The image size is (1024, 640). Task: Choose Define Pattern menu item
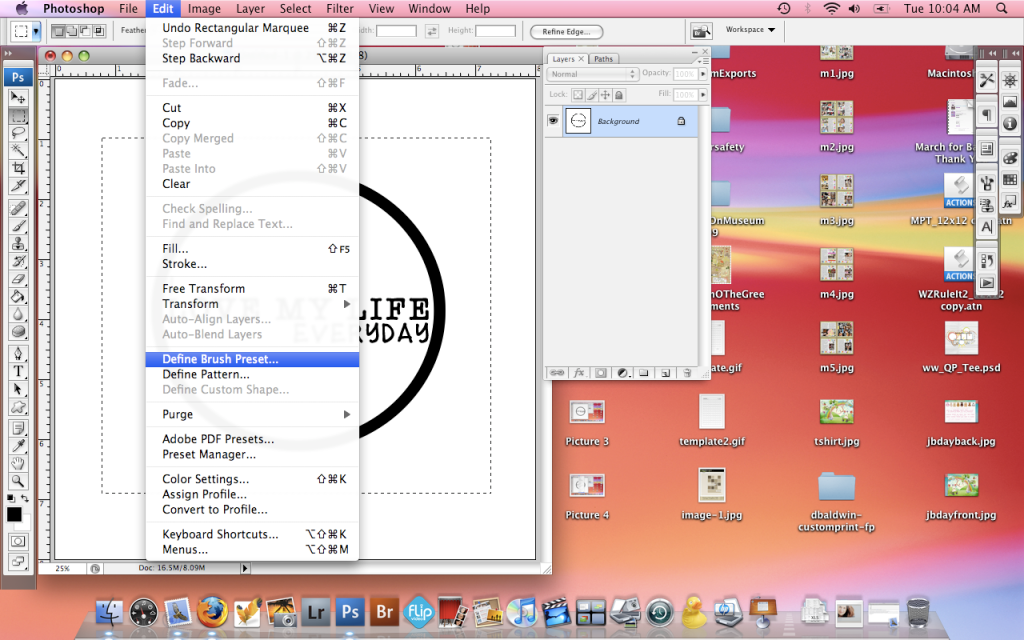click(252, 374)
